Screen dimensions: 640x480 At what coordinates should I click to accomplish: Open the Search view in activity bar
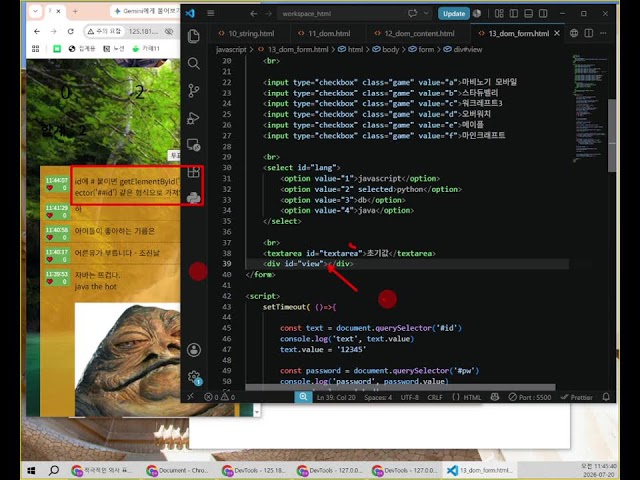pyautogui.click(x=193, y=63)
